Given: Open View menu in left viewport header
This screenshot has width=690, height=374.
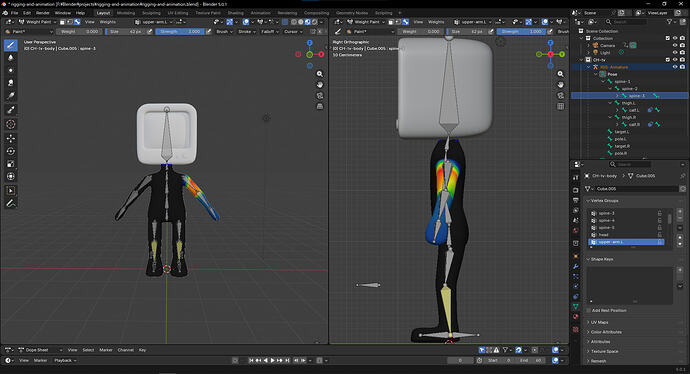Looking at the screenshot, I should [90, 22].
